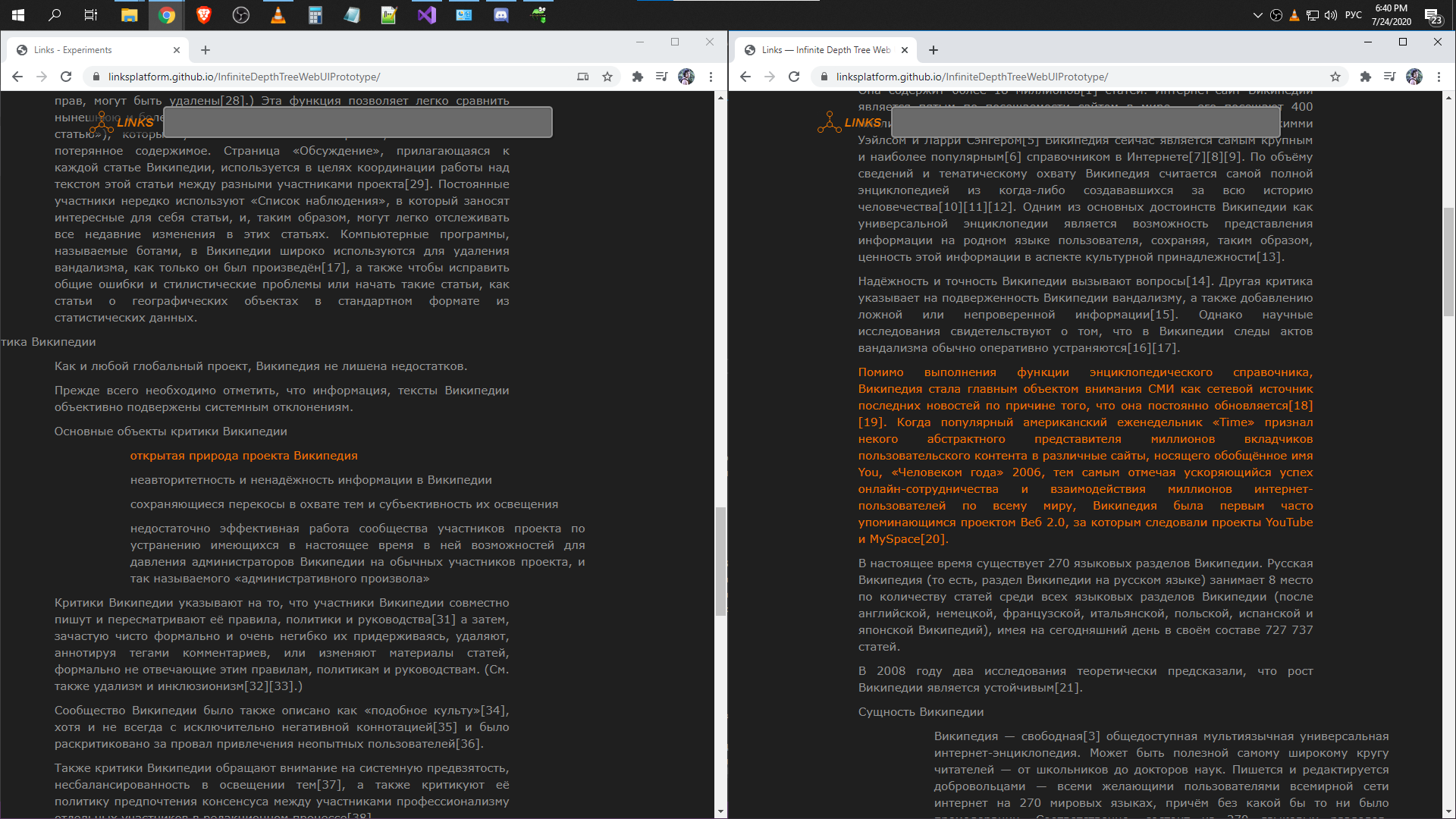The width and height of the screenshot is (1456, 819).
Task: Open Task View on the taskbar
Action: coord(91,14)
